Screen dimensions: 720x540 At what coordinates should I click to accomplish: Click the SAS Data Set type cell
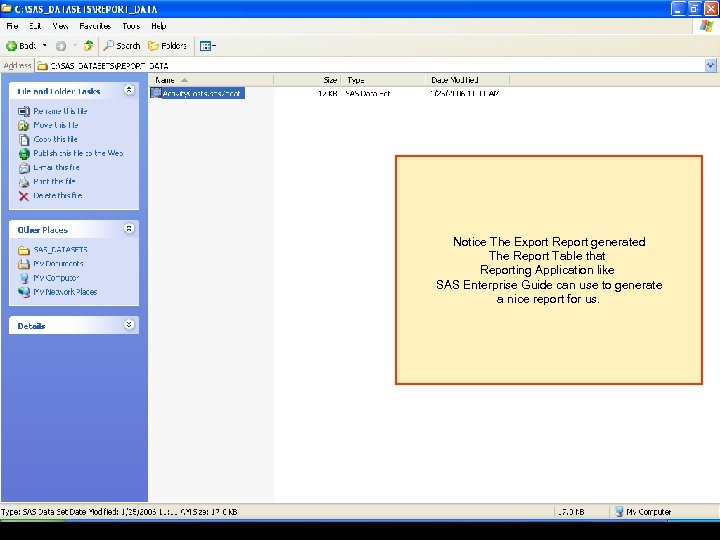pos(367,94)
